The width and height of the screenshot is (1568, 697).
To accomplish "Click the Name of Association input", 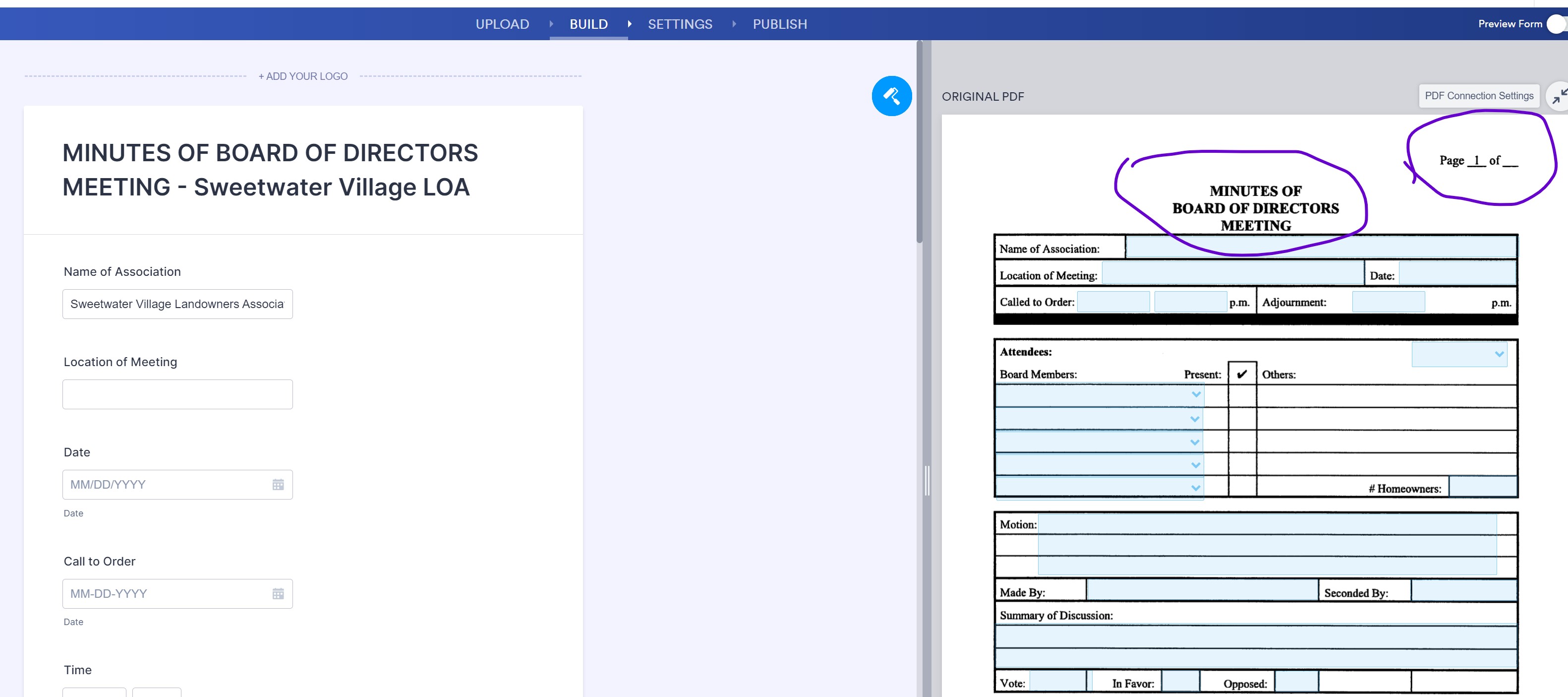I will 177,304.
